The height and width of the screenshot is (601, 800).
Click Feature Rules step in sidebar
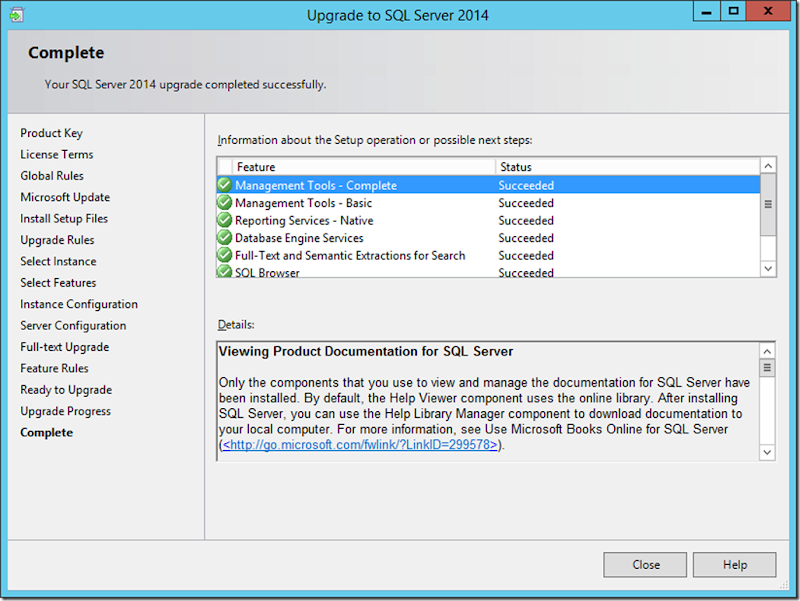pyautogui.click(x=54, y=368)
